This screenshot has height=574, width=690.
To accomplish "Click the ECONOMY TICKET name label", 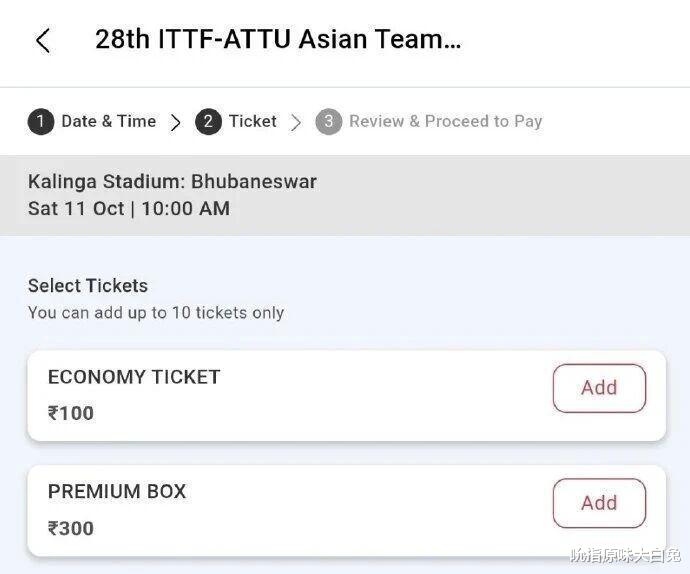I will coord(134,377).
